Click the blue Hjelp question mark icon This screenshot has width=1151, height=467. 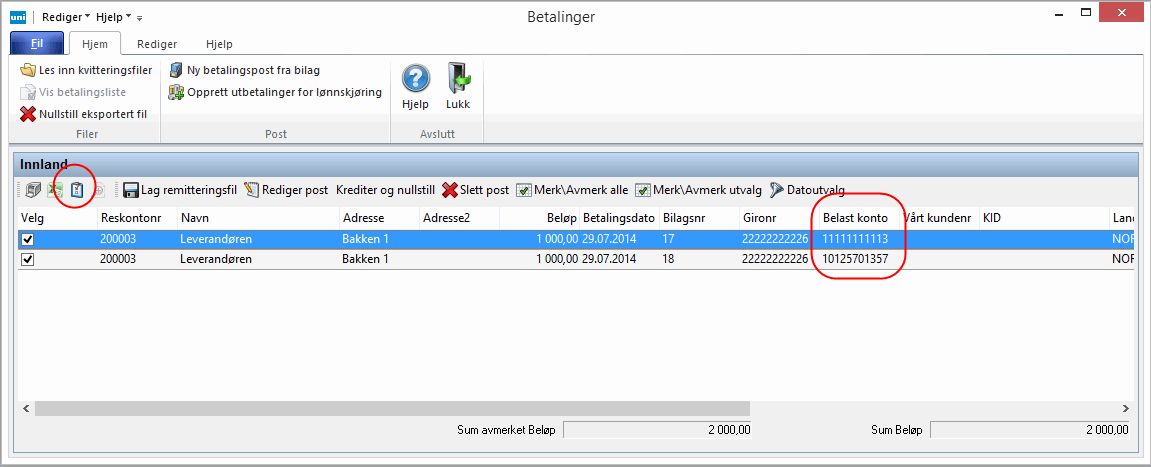point(415,77)
